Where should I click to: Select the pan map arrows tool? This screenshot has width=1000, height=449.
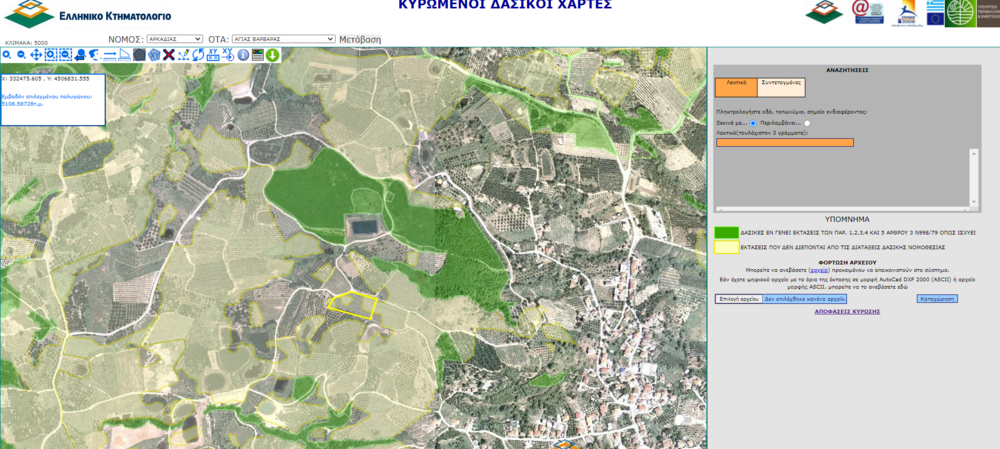[x=36, y=55]
